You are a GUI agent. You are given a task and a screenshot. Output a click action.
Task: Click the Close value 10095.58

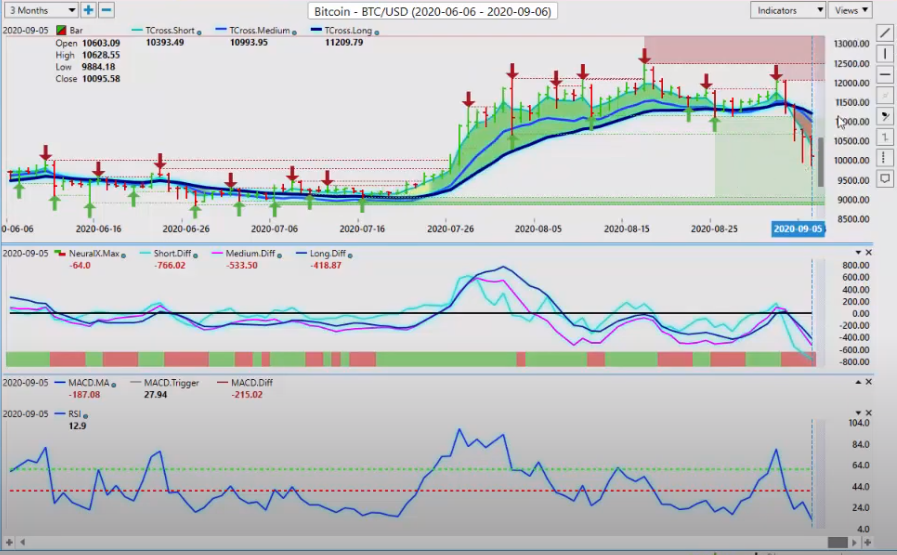[x=101, y=78]
